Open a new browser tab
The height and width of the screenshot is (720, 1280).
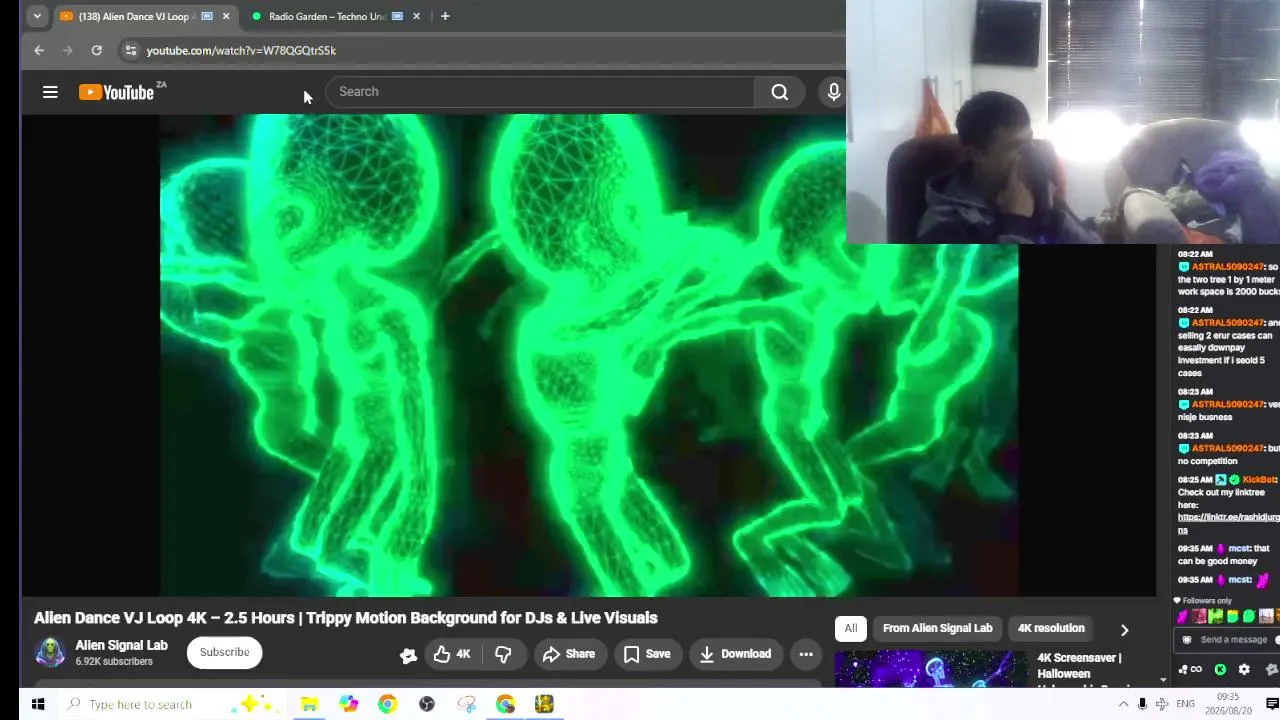coord(445,16)
